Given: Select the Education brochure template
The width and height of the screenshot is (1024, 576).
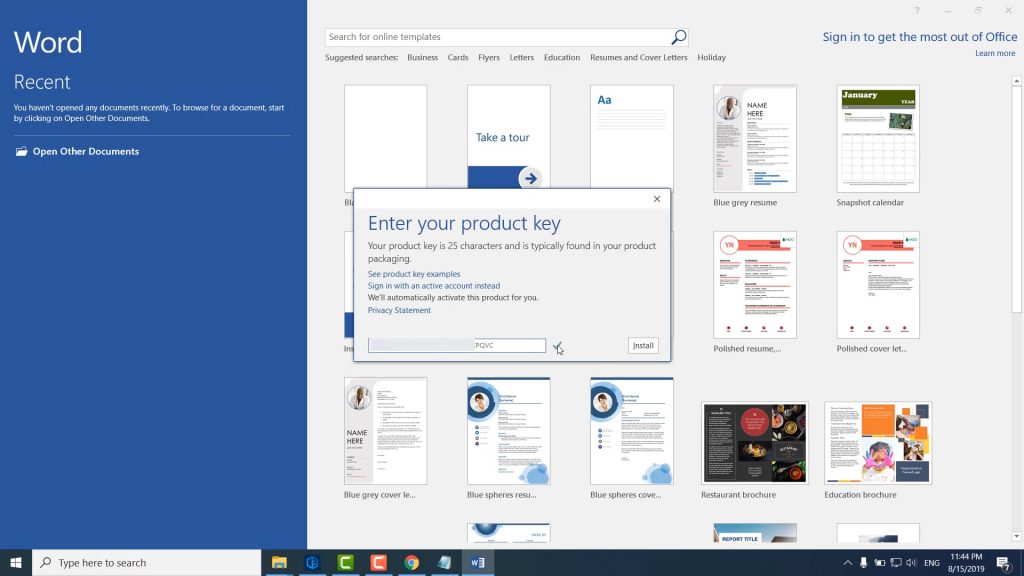Looking at the screenshot, I should coord(878,443).
